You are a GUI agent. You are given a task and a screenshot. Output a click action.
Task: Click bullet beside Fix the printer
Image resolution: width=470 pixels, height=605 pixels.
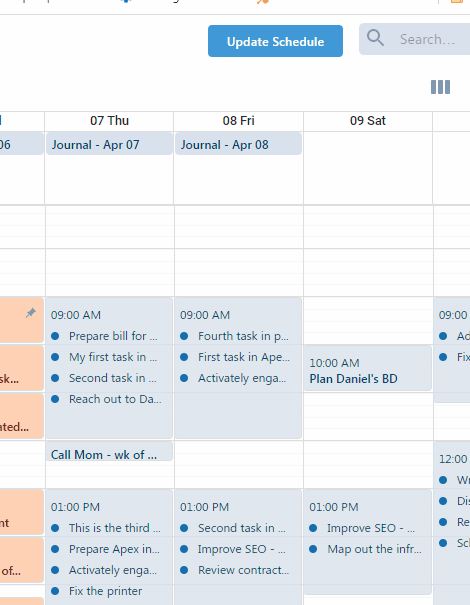[55, 591]
